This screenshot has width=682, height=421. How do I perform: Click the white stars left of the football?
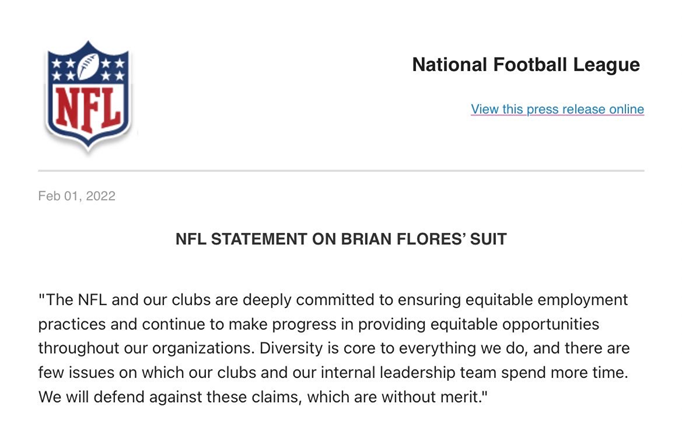tap(64, 70)
